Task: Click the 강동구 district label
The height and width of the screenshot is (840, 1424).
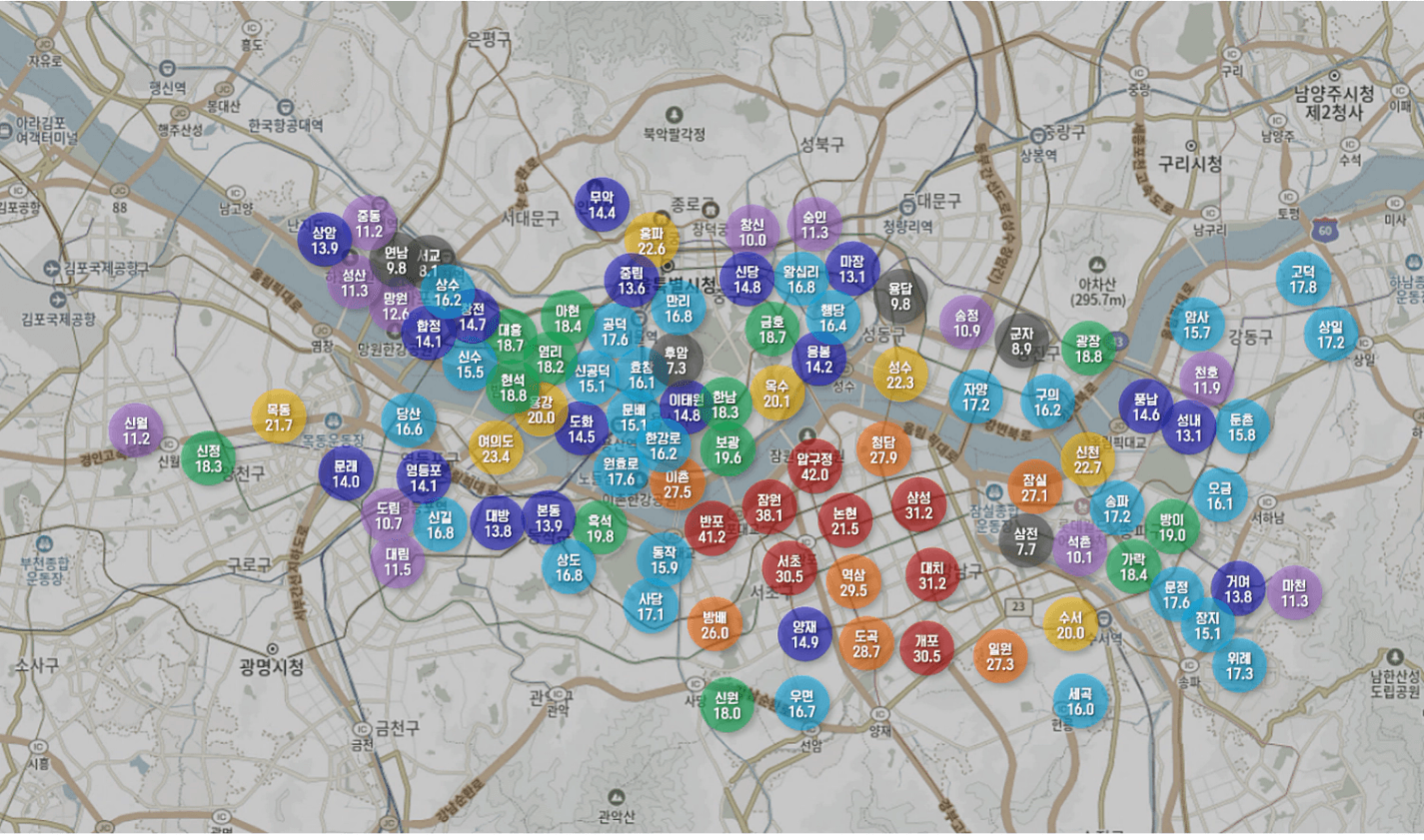Action: pyautogui.click(x=1251, y=337)
